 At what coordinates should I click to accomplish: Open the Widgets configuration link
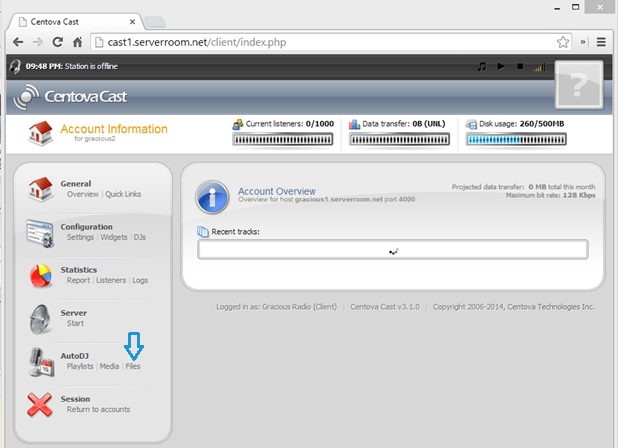[x=114, y=237]
